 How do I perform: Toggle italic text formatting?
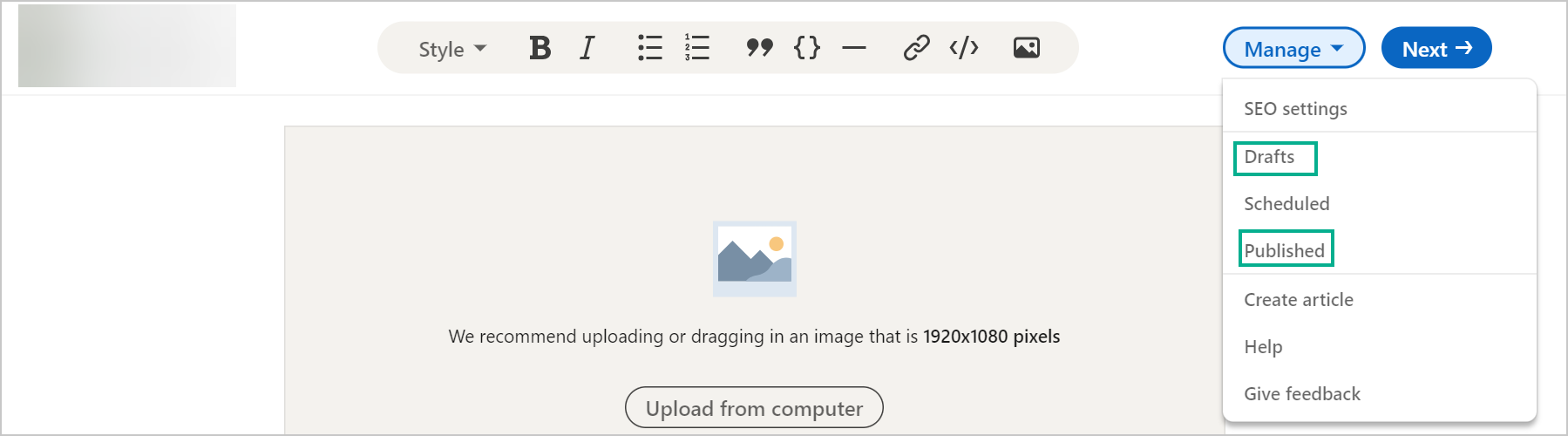coord(588,48)
